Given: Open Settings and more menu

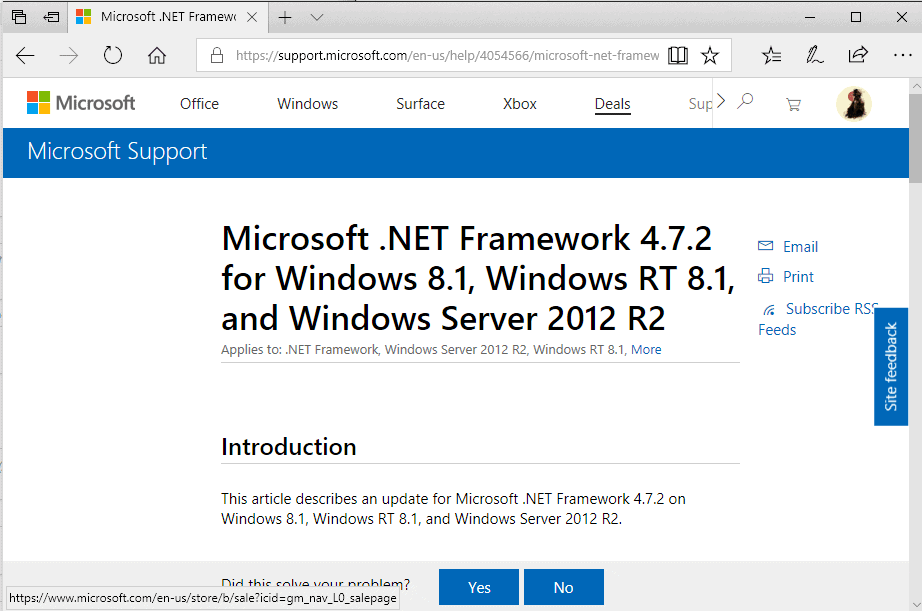Looking at the screenshot, I should (x=903, y=55).
